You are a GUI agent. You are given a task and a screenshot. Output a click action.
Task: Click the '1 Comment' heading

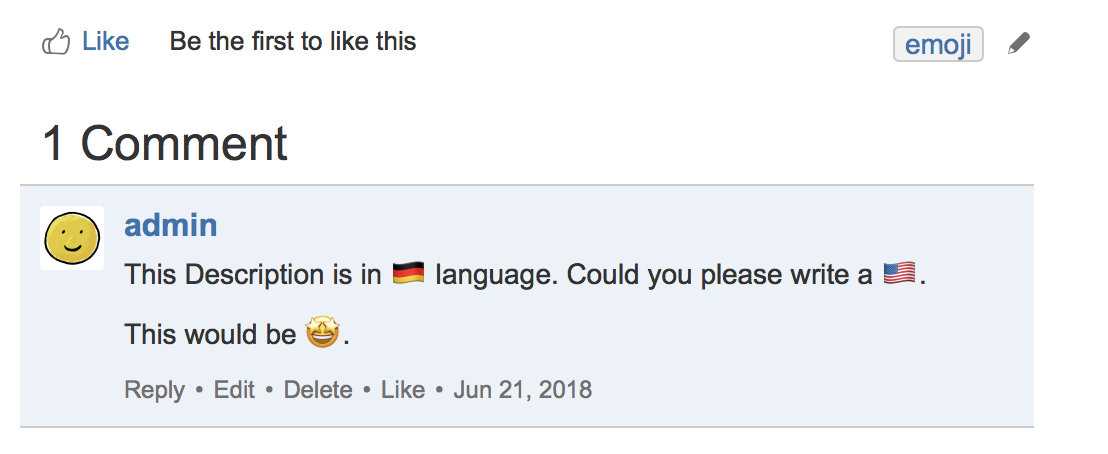pos(165,144)
